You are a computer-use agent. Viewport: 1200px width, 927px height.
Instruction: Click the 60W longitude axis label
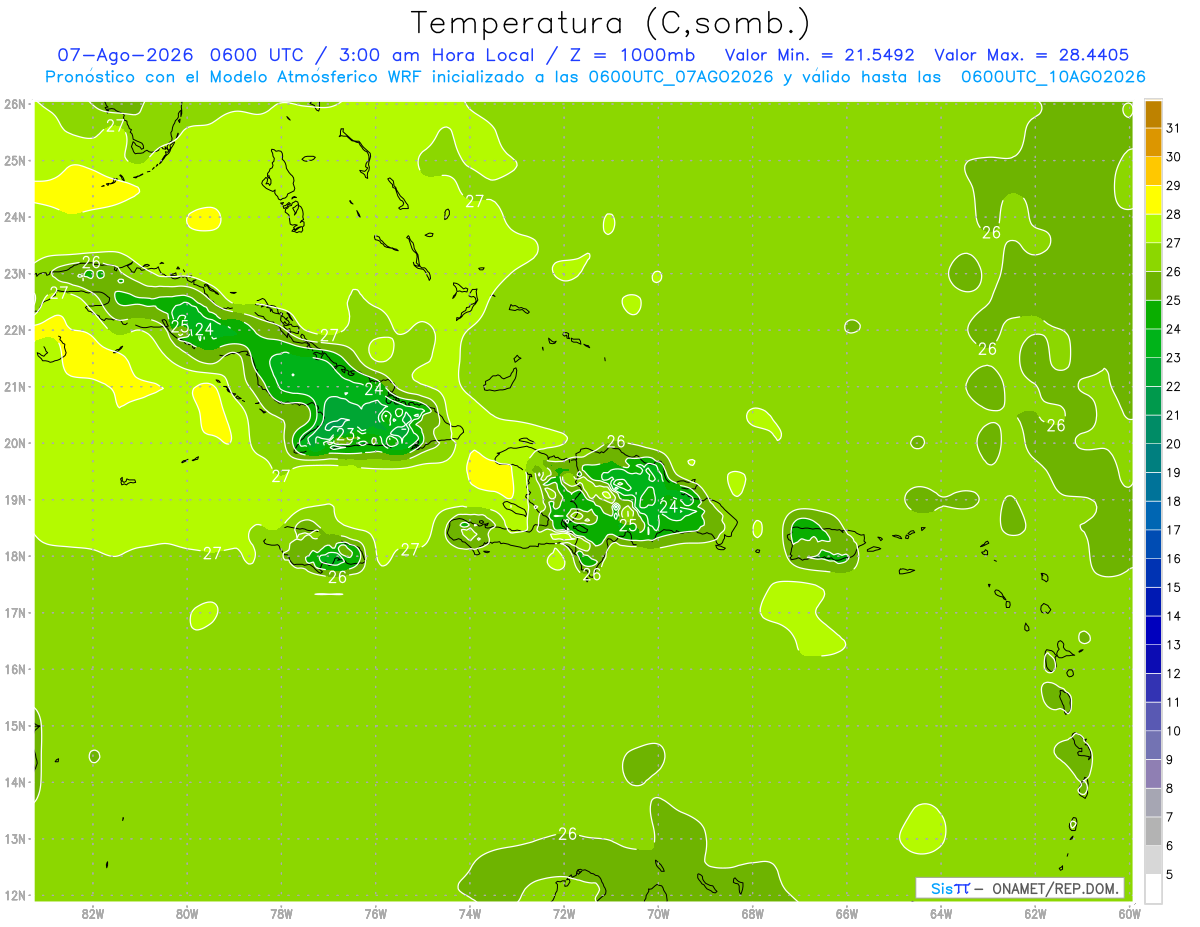(x=1129, y=913)
